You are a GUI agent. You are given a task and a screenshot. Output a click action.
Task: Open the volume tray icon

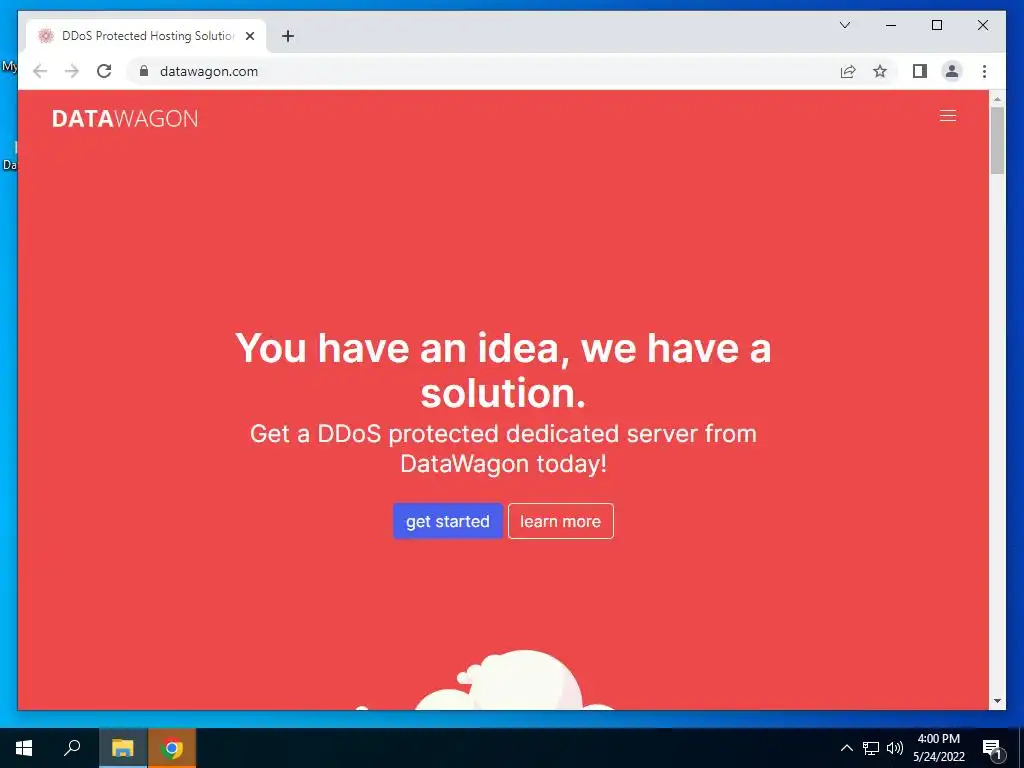[895, 748]
